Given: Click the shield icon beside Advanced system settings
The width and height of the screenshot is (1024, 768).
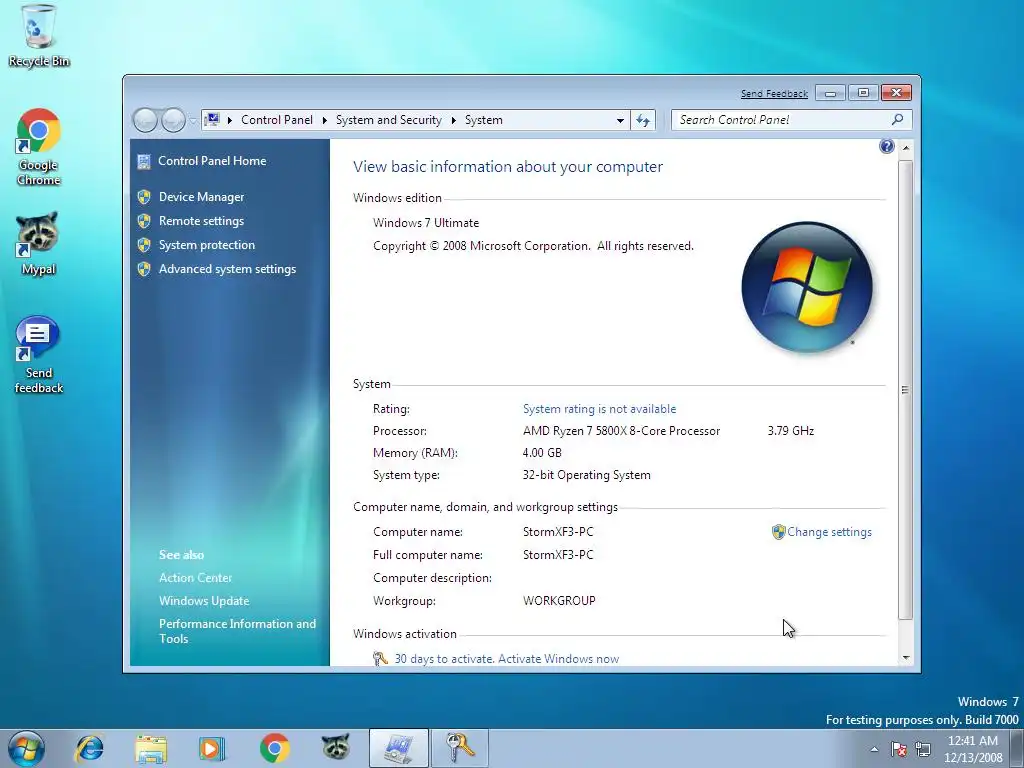Looking at the screenshot, I should (144, 269).
